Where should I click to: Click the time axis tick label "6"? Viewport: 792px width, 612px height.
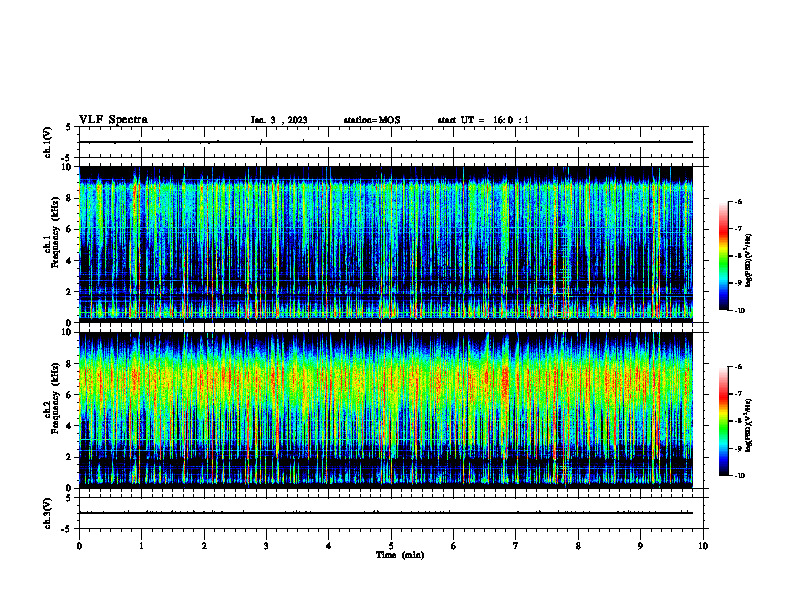(x=453, y=546)
